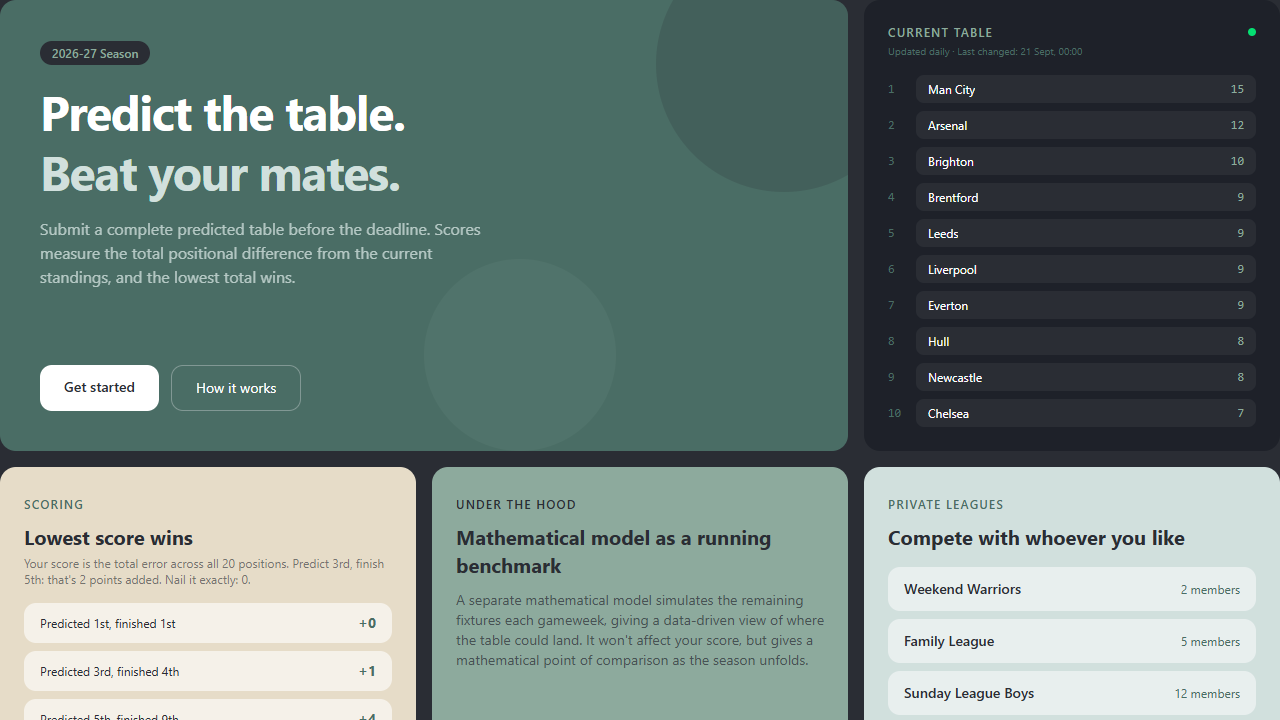Click the Under the Hood label
This screenshot has width=1280, height=720.
516,505
